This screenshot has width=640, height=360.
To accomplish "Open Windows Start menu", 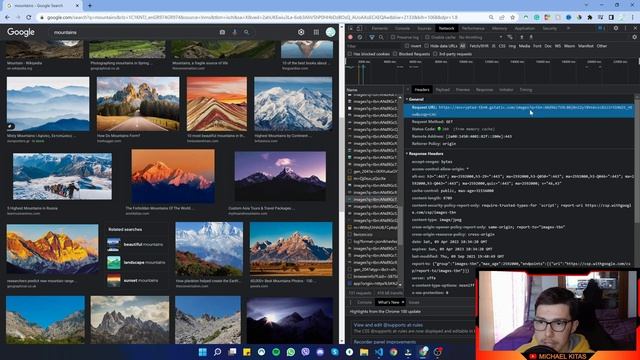I will [202, 352].
